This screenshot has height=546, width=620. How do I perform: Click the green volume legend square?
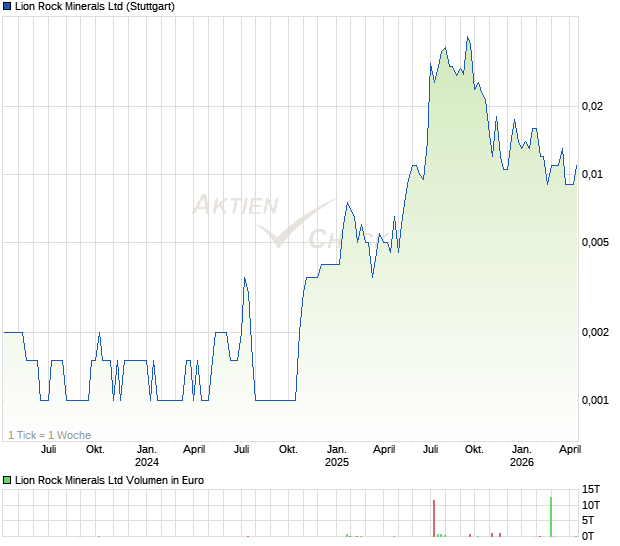coord(7,480)
